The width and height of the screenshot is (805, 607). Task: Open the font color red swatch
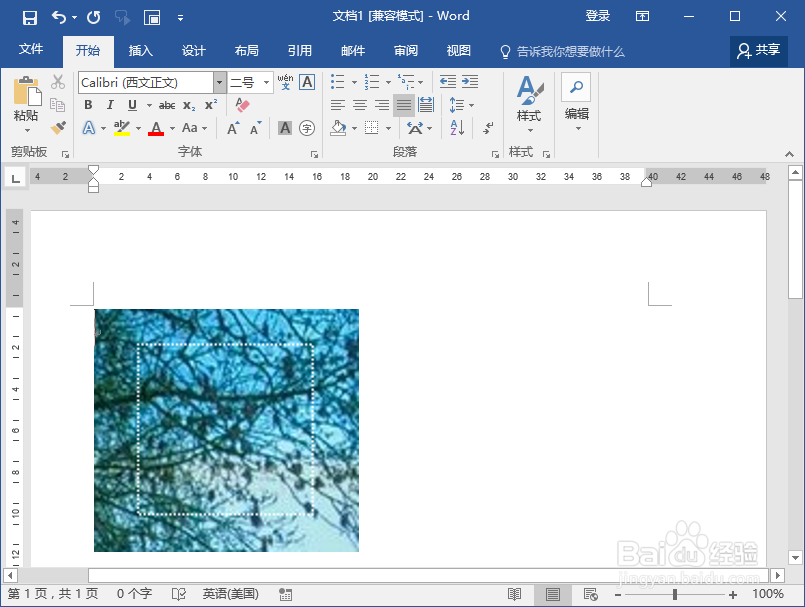point(156,130)
